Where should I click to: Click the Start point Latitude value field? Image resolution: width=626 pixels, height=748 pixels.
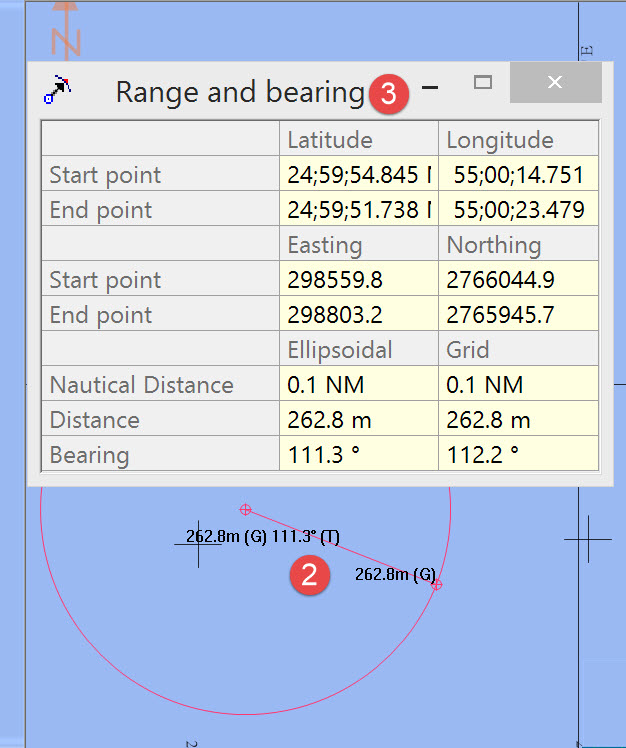(x=358, y=175)
